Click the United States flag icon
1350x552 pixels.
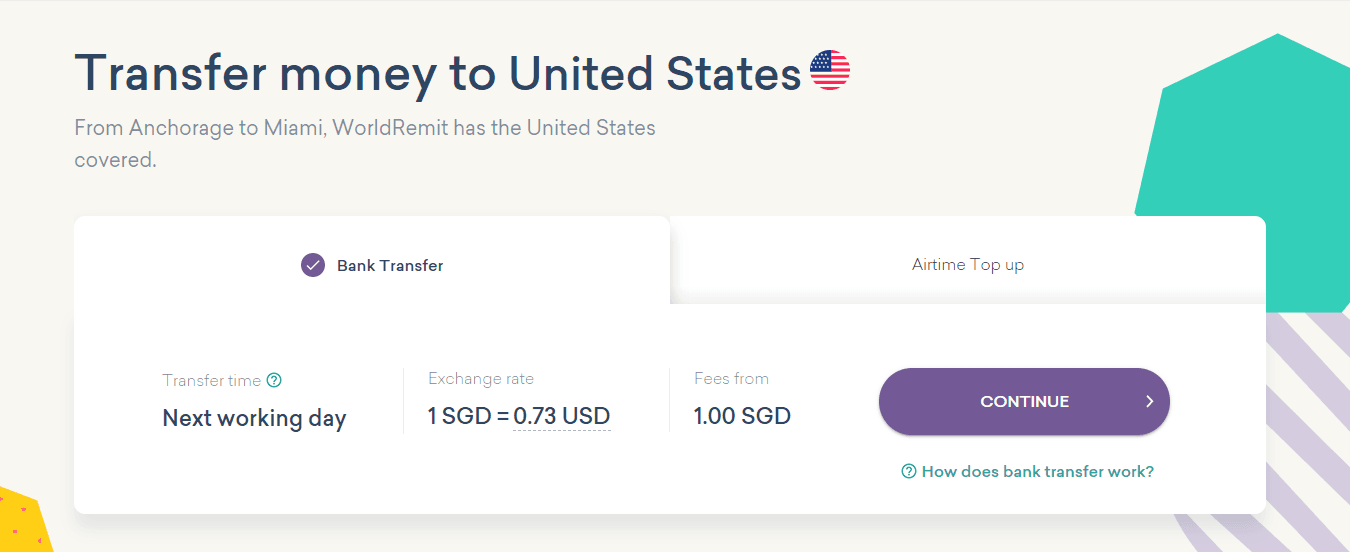click(830, 70)
